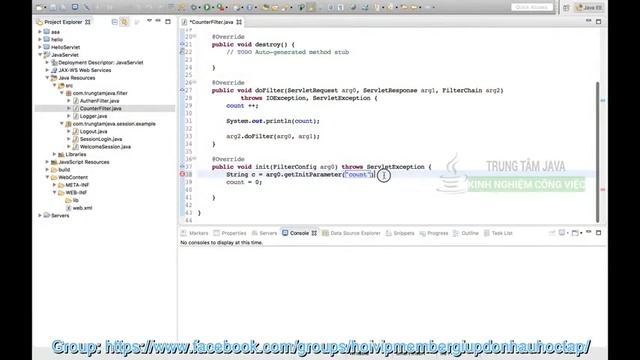Select the Project Explorer tab
Viewport: 640px width, 360px height.
[63, 22]
